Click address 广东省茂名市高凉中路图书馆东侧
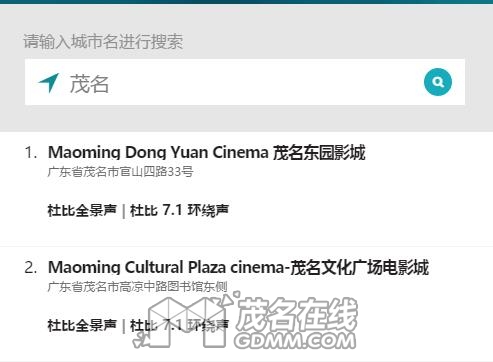The width and height of the screenshot is (493, 362). (137, 286)
